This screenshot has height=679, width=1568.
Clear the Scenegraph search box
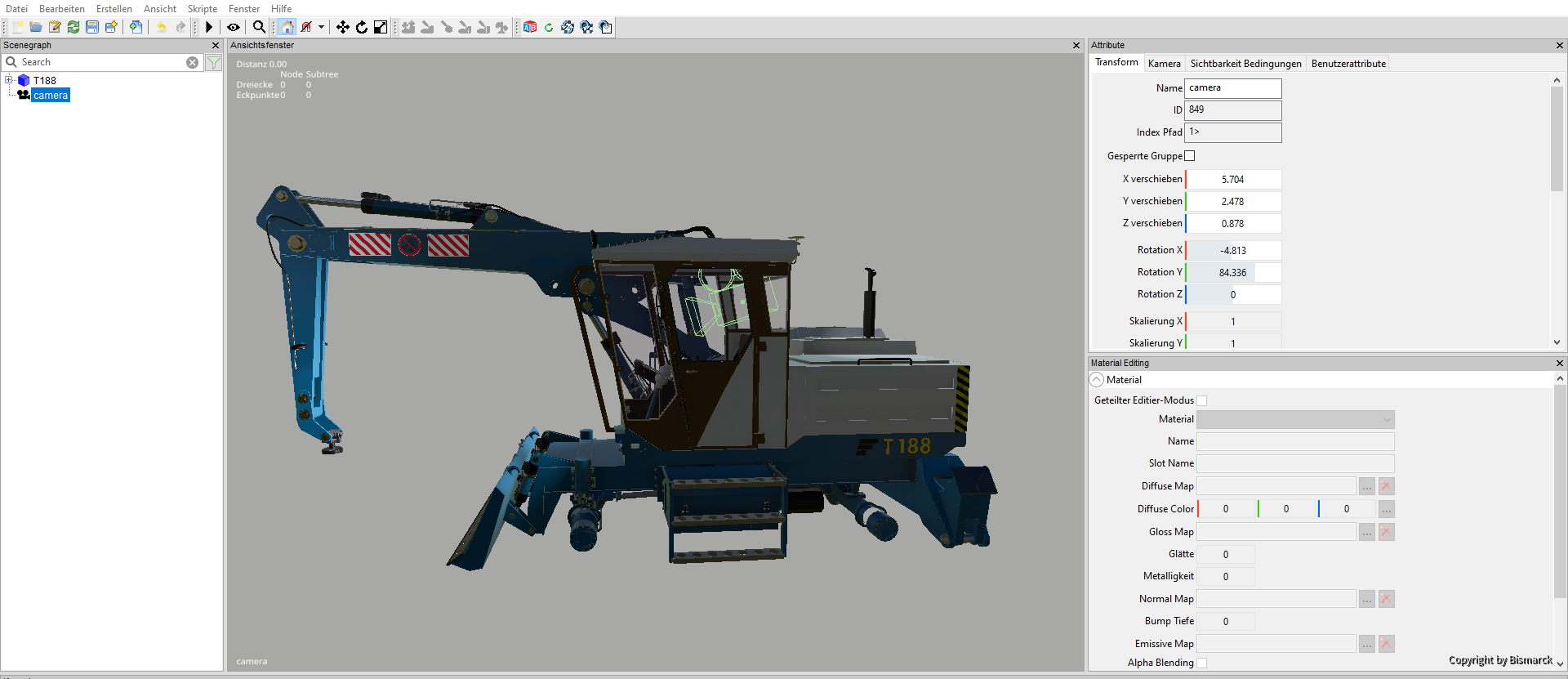coord(192,62)
